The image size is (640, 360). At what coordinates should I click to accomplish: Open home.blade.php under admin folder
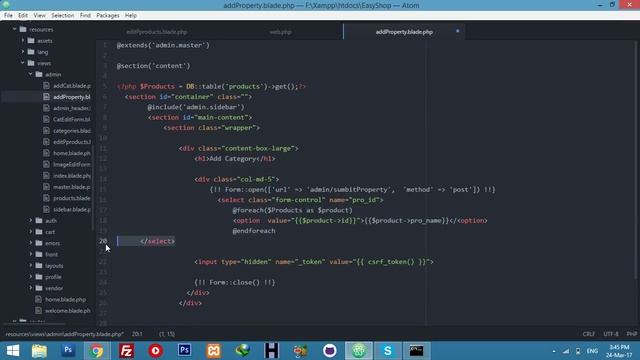[x=72, y=153]
